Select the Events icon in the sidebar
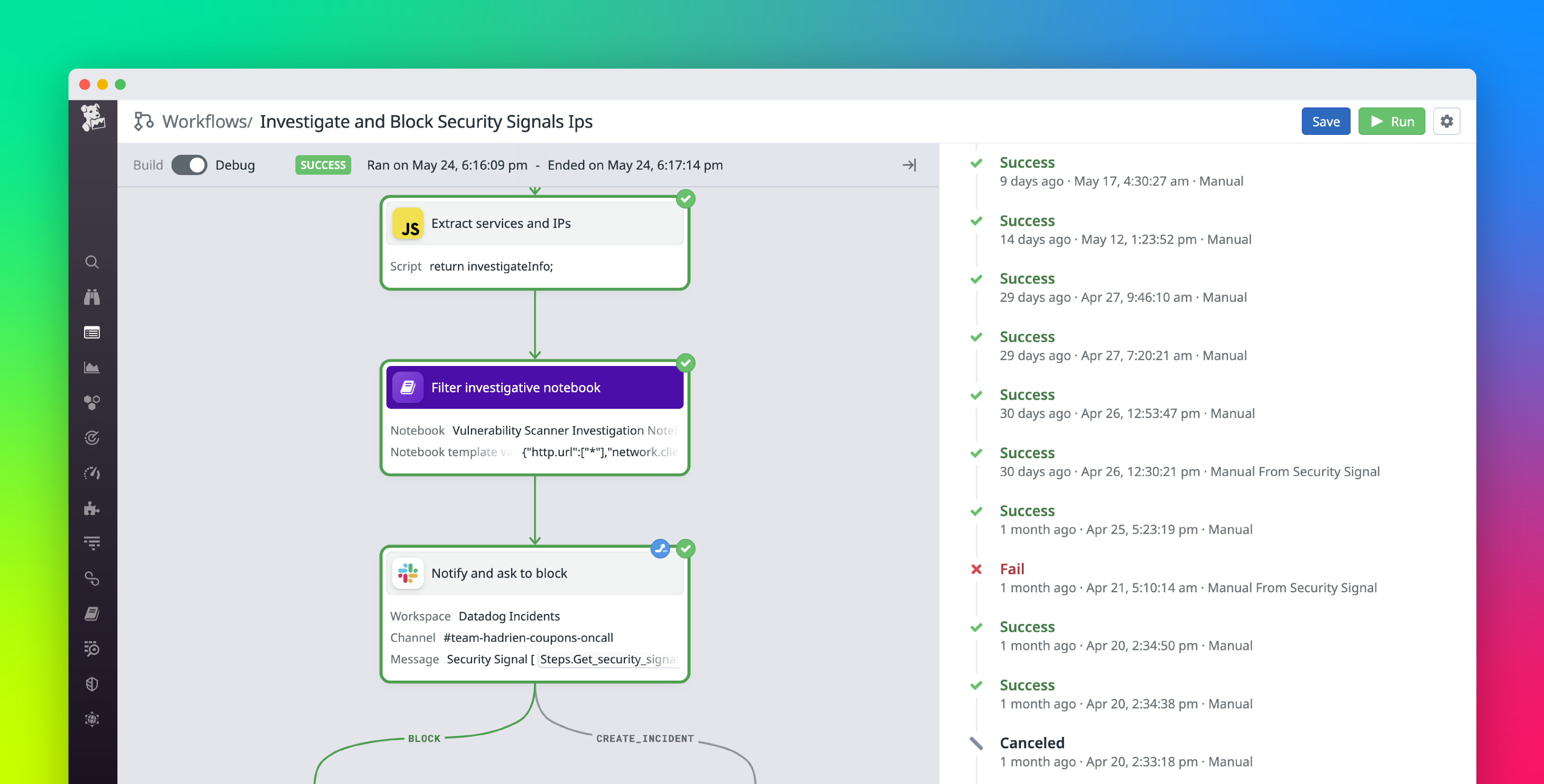1544x784 pixels. pos(92,333)
